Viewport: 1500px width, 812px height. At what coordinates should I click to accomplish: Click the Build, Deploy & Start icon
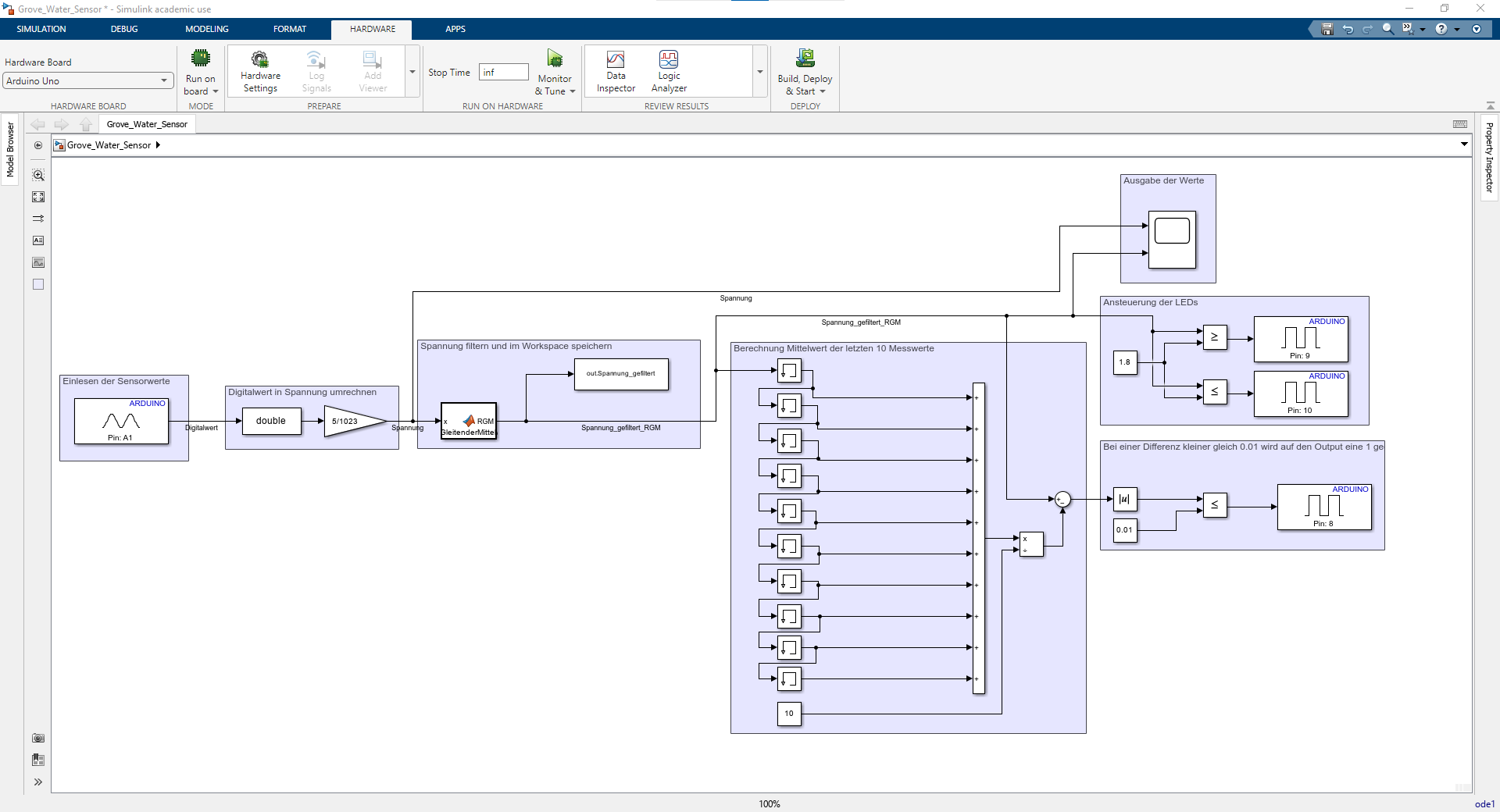(805, 59)
